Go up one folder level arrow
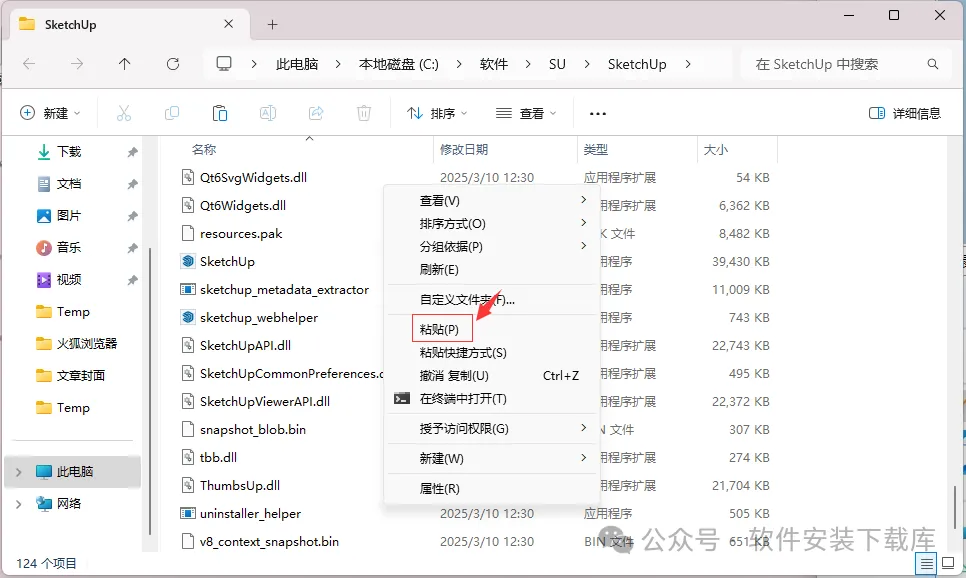966x578 pixels. (x=124, y=64)
